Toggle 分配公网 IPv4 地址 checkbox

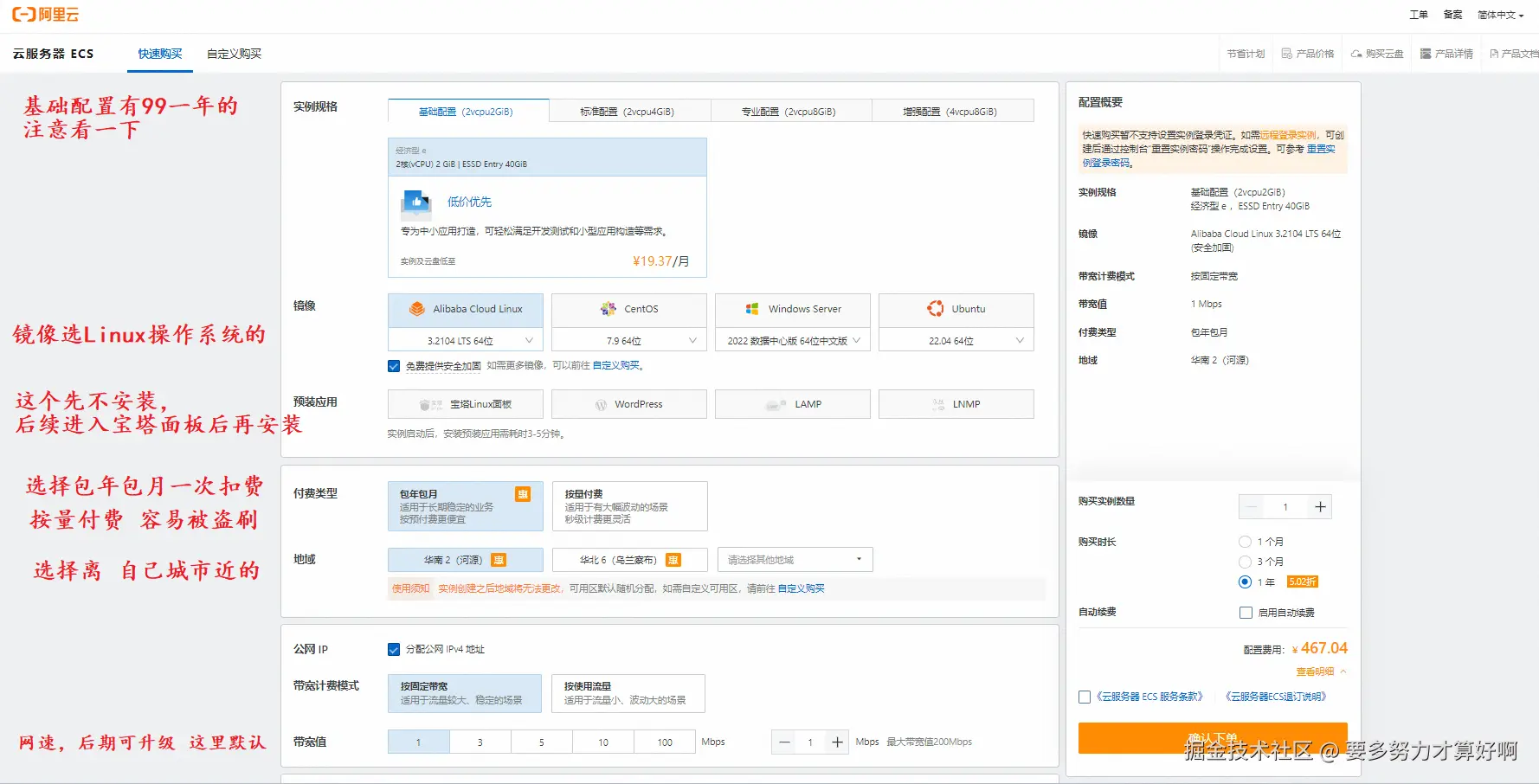(x=394, y=649)
